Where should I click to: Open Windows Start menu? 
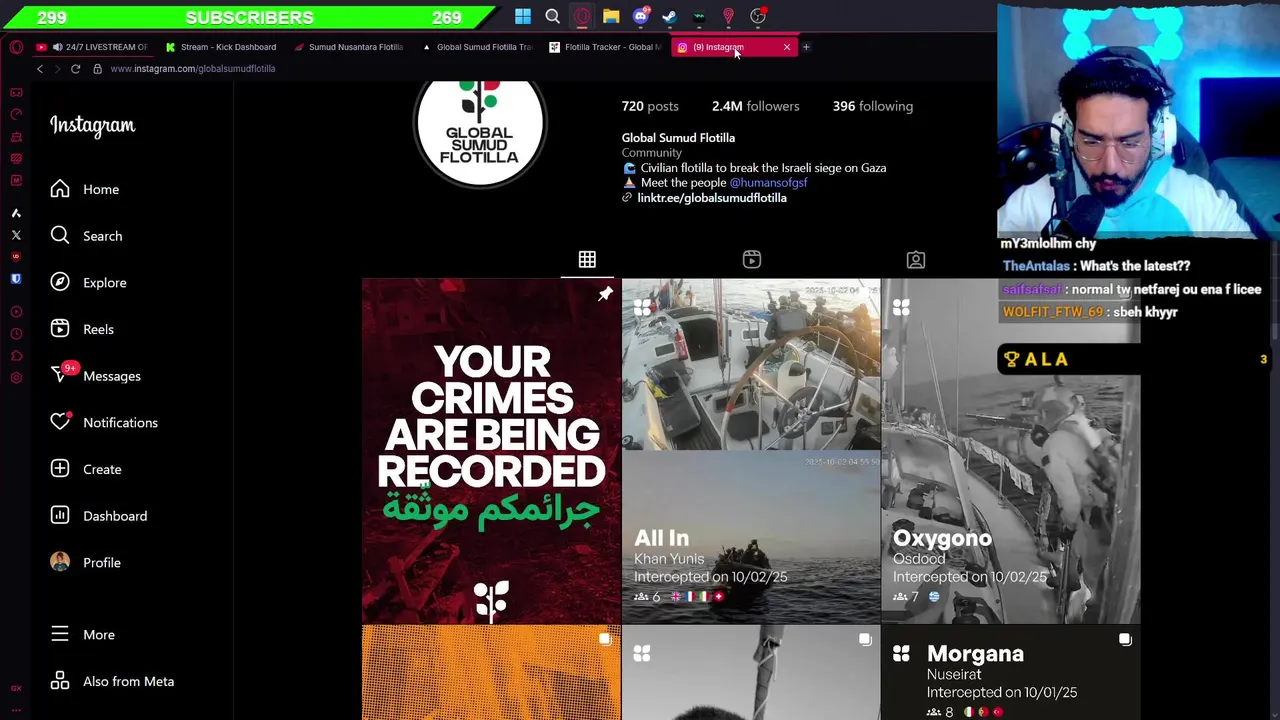[523, 16]
